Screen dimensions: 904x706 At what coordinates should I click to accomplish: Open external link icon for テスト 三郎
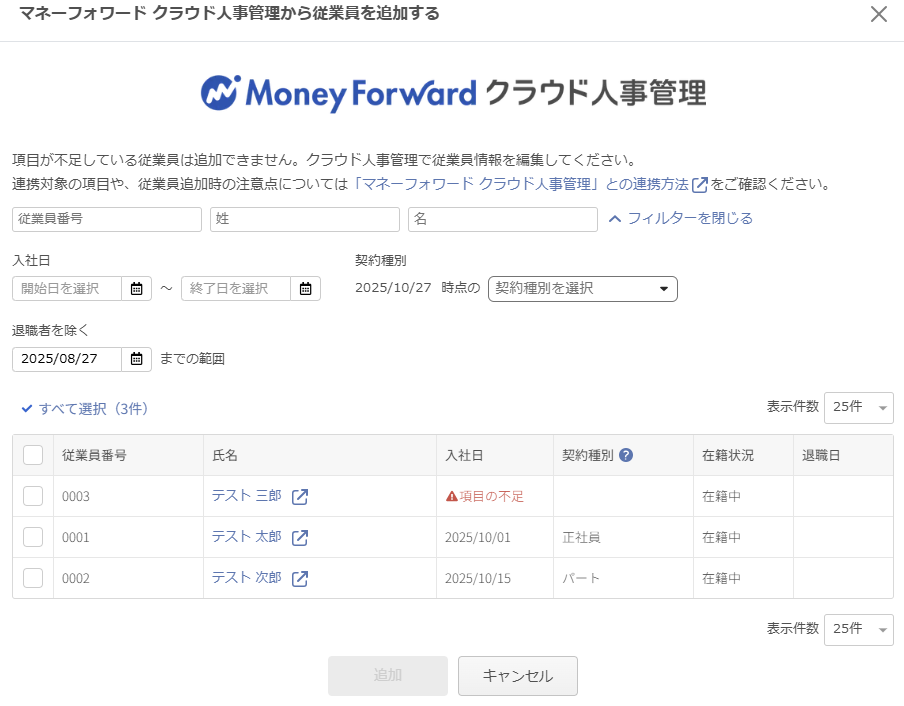pos(300,497)
